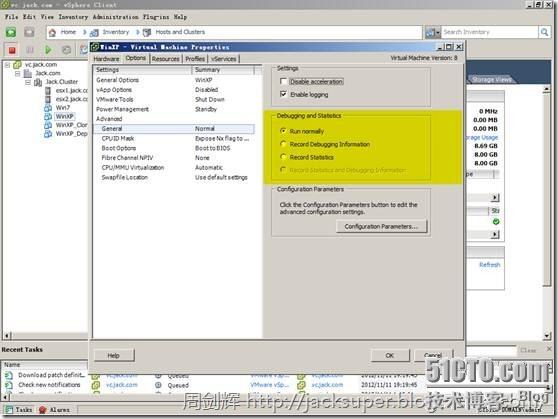The width and height of the screenshot is (558, 419).
Task: Click the search magnifier icon
Action: pos(544,32)
